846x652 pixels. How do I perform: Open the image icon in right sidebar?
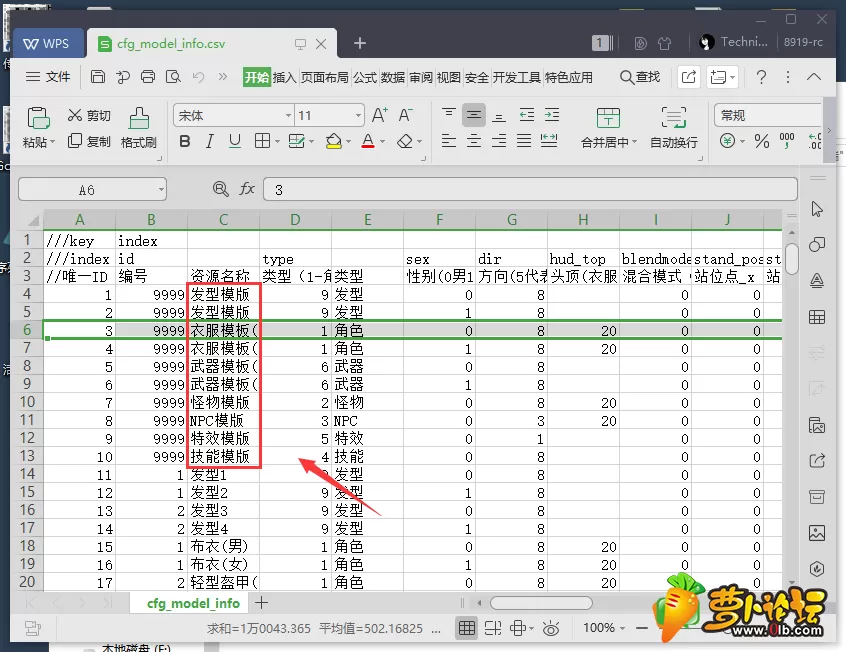[x=817, y=533]
